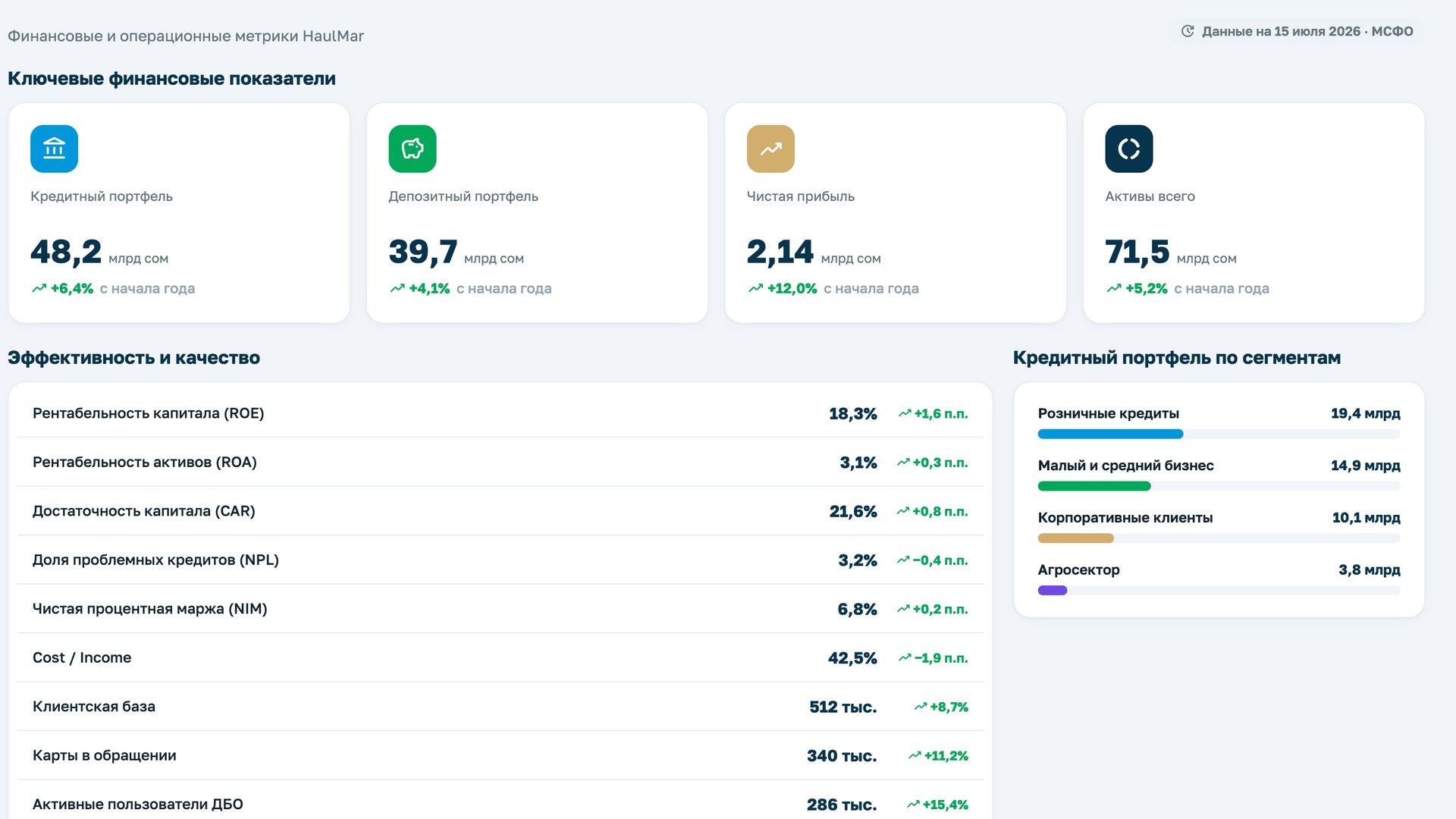Select the Достаточность капитала (CAR) label

144,511
